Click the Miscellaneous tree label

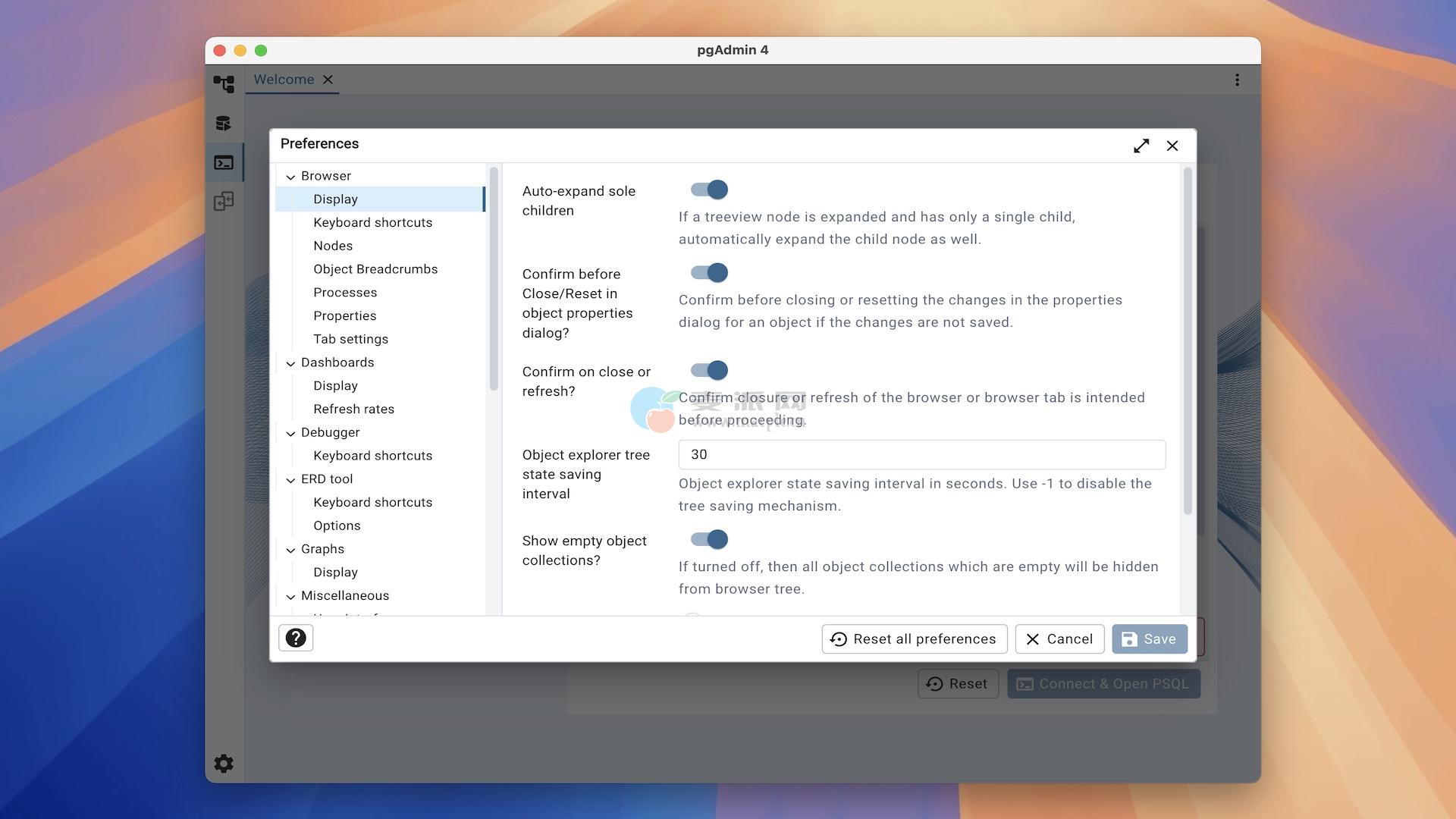pyautogui.click(x=345, y=596)
